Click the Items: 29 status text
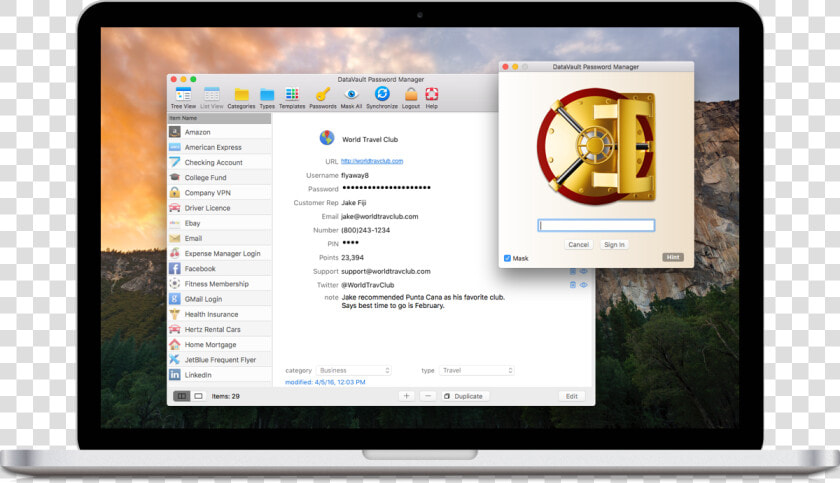 click(x=226, y=396)
